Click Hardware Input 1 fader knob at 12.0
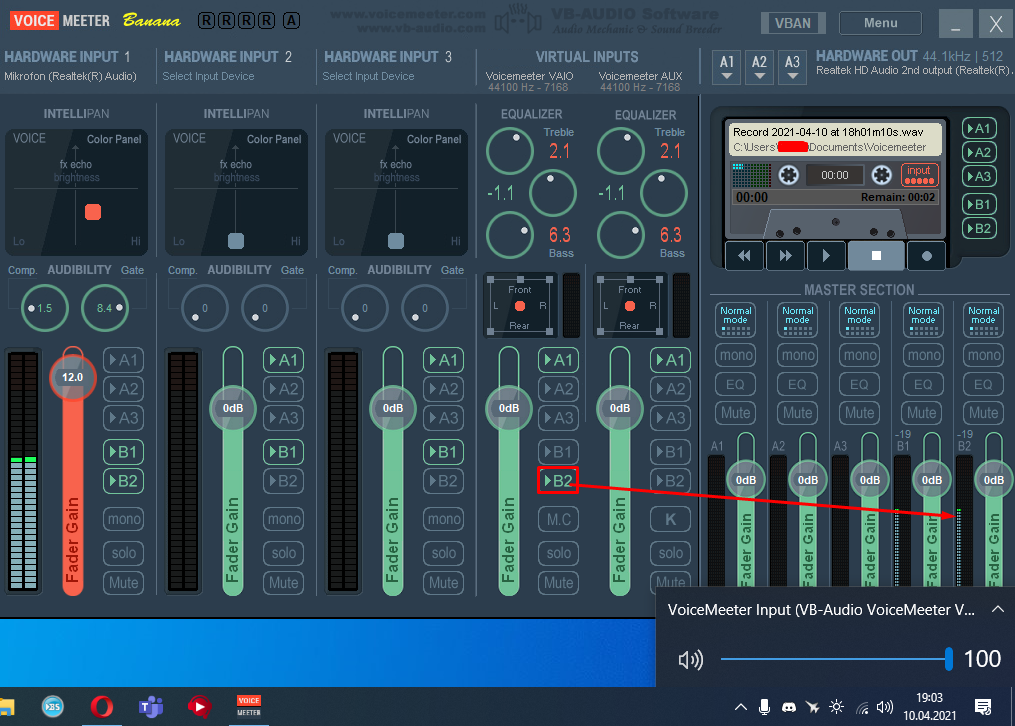Image resolution: width=1015 pixels, height=726 pixels. 72,377
